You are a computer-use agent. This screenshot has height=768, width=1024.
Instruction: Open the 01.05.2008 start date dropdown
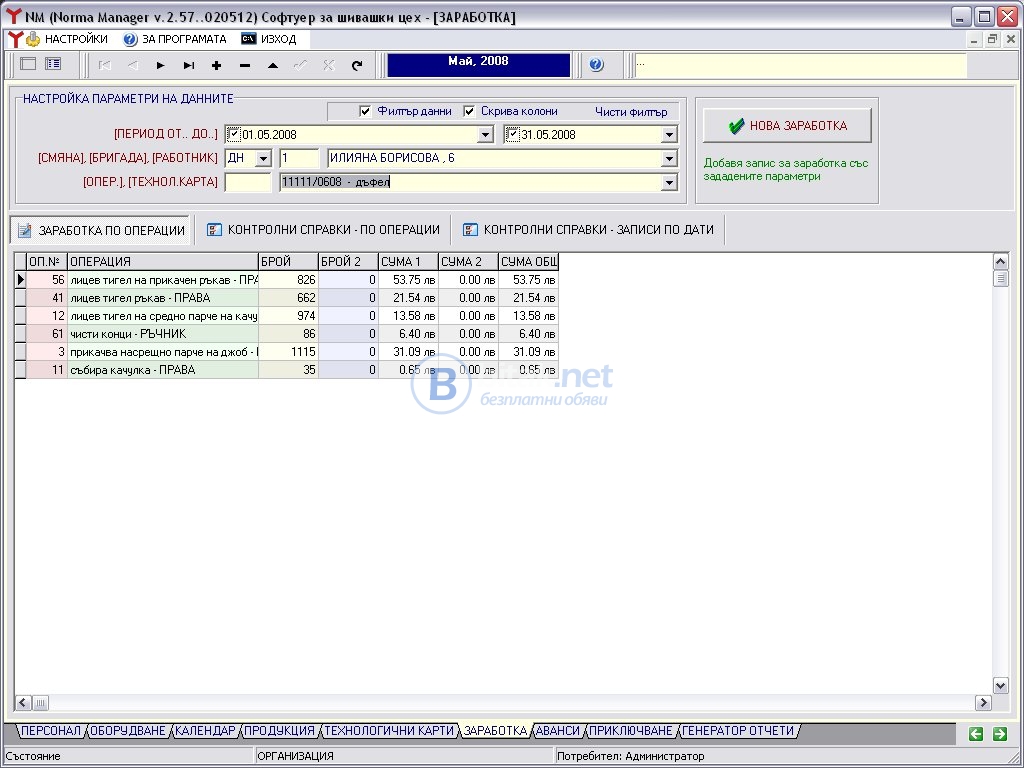point(485,135)
